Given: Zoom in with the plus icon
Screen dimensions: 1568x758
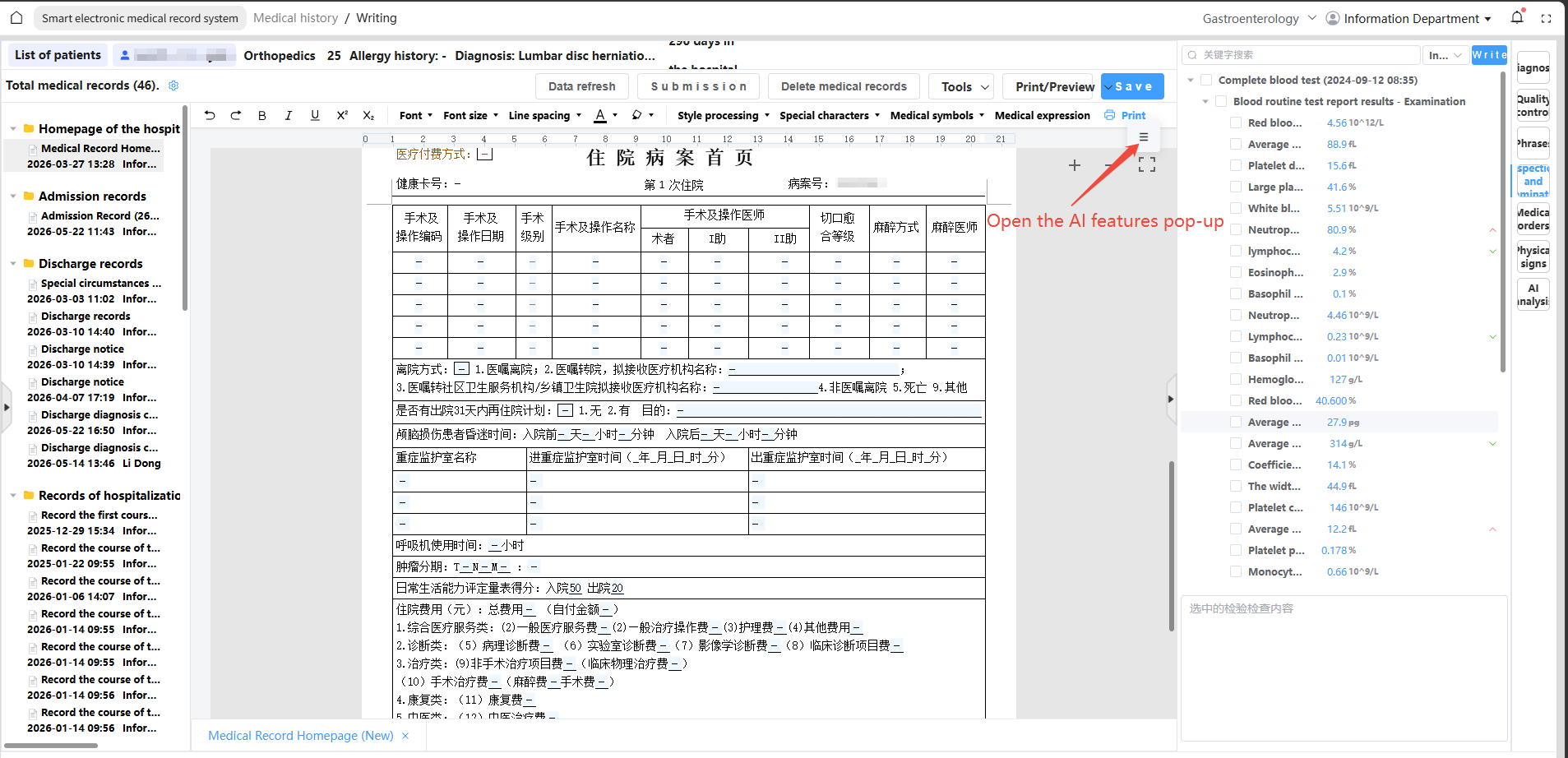Looking at the screenshot, I should [x=1074, y=165].
